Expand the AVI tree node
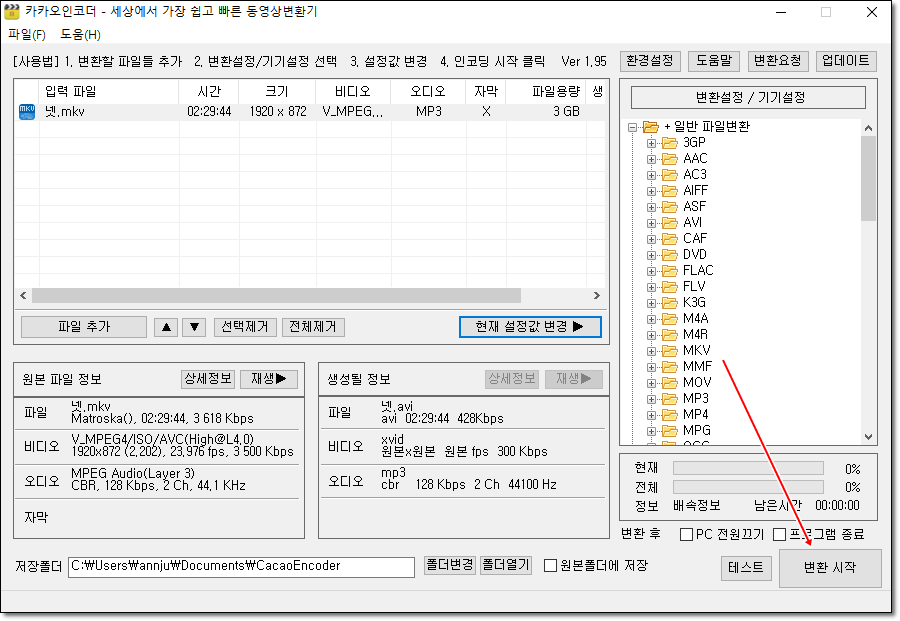 651,223
